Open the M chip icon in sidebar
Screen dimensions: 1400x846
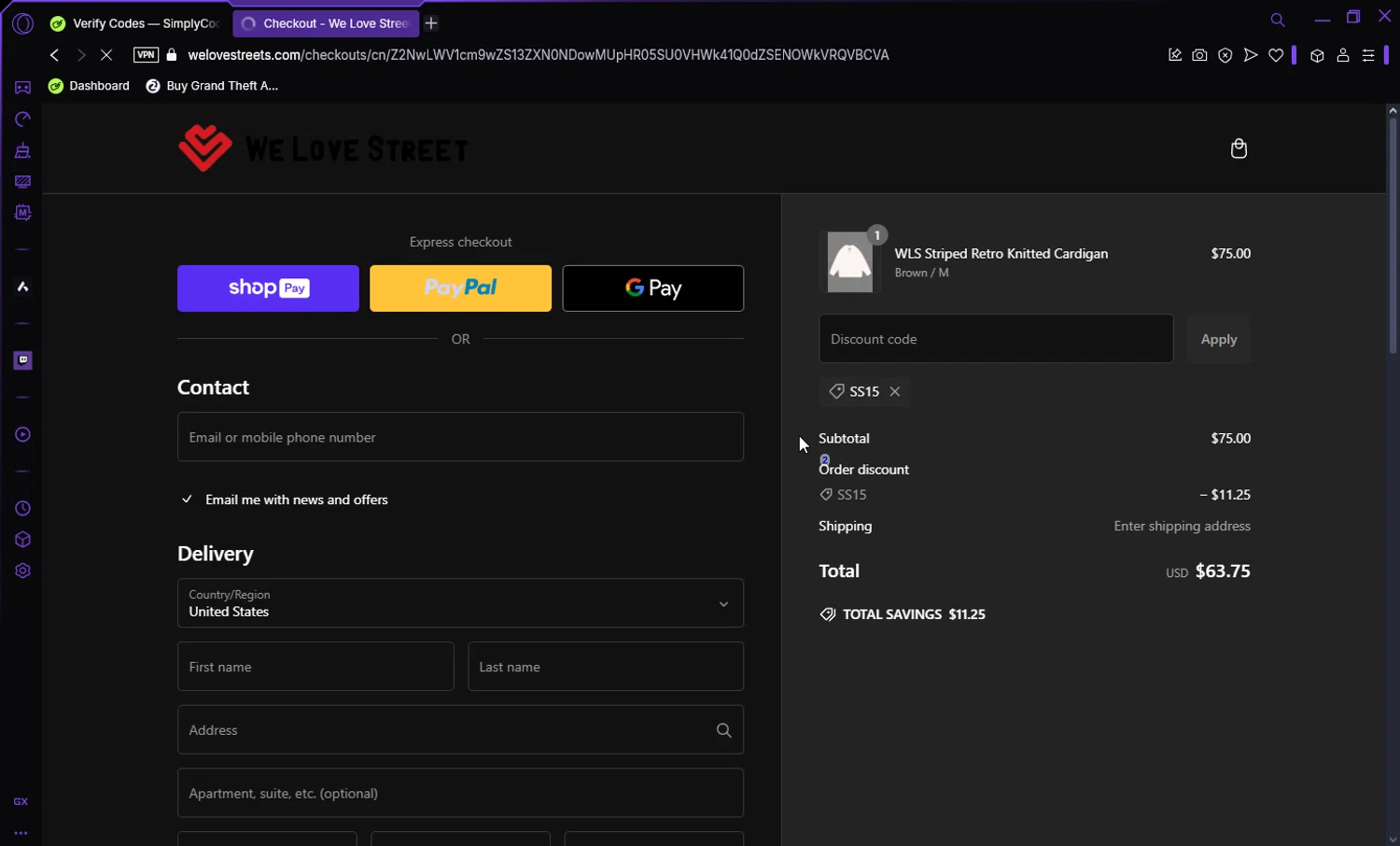22,213
